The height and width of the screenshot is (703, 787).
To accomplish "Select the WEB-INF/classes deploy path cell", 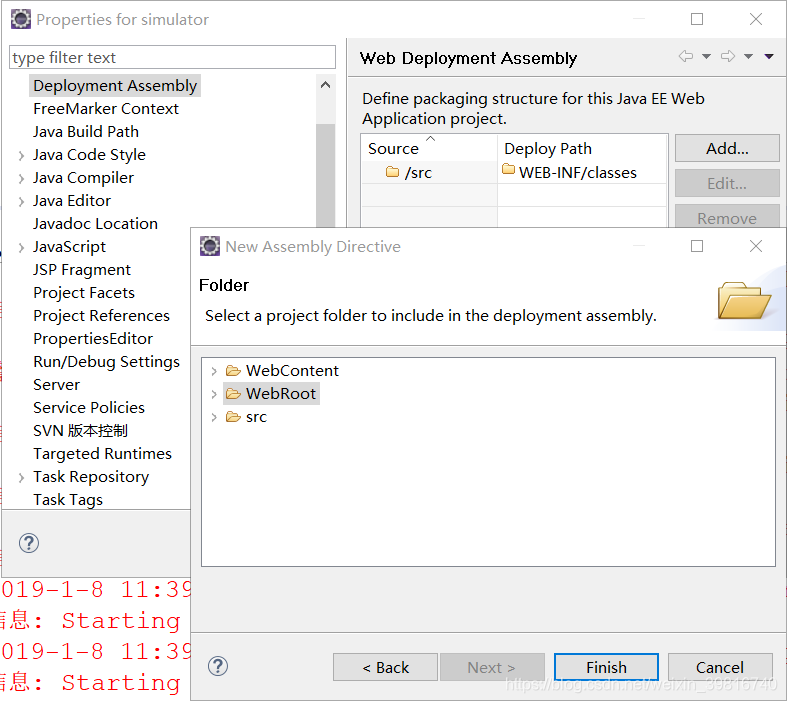I will pos(582,172).
